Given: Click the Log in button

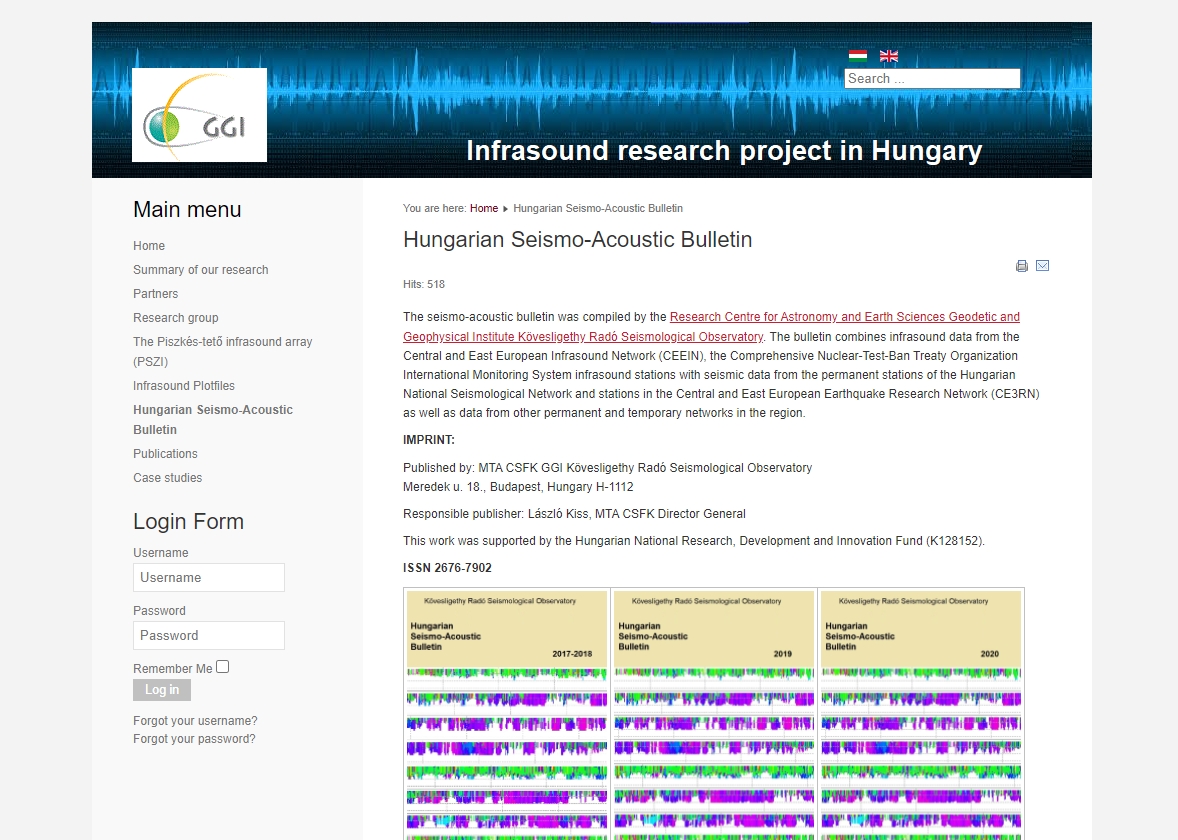Looking at the screenshot, I should tap(162, 690).
